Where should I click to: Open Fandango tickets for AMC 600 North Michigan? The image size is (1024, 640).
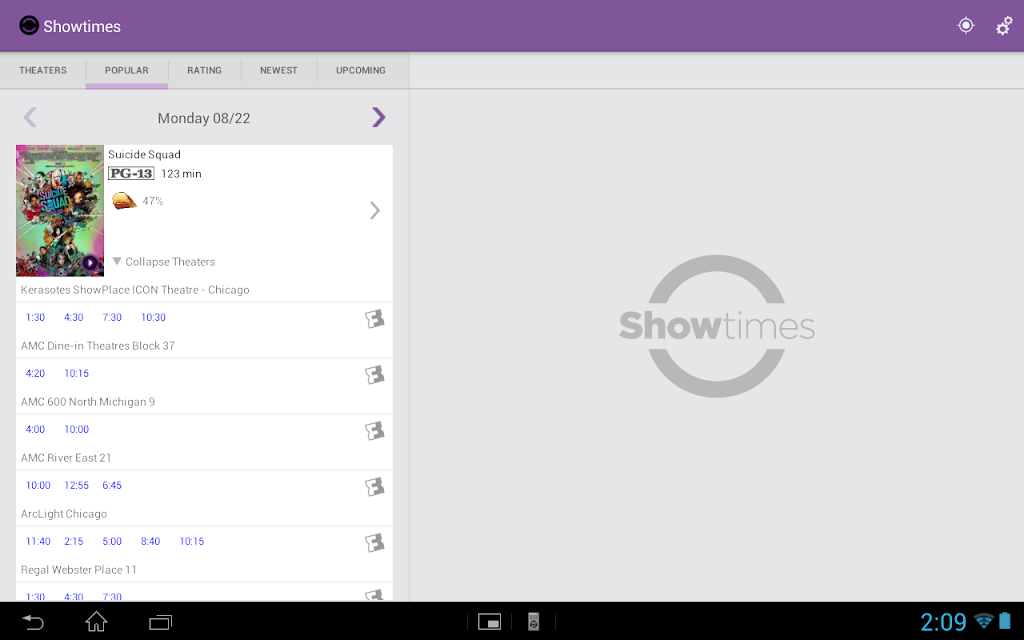point(374,431)
